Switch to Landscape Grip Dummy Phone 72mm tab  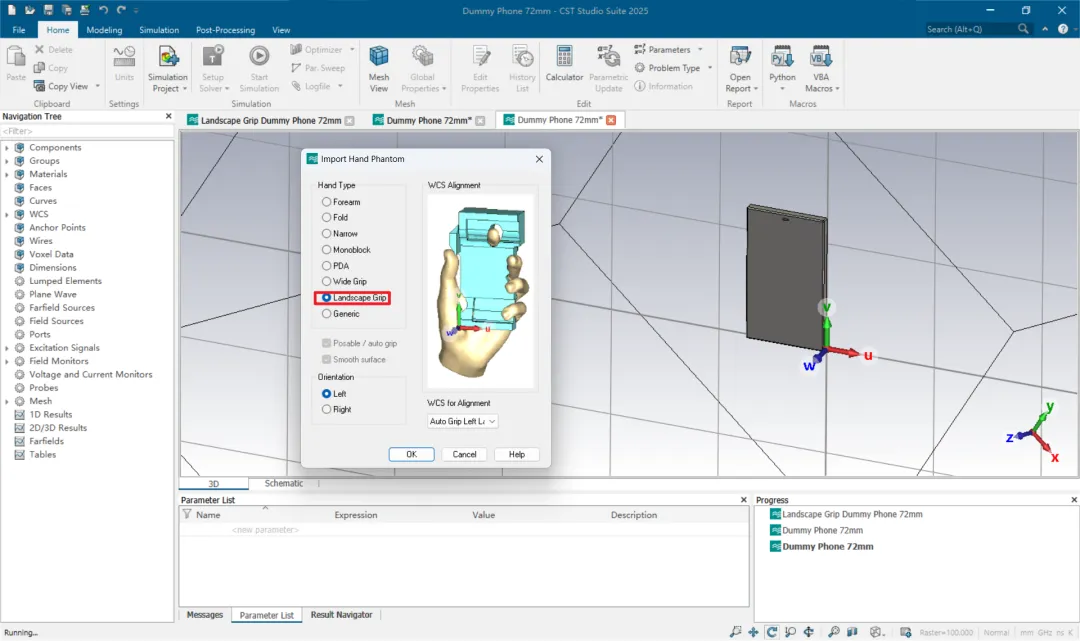pyautogui.click(x=271, y=120)
